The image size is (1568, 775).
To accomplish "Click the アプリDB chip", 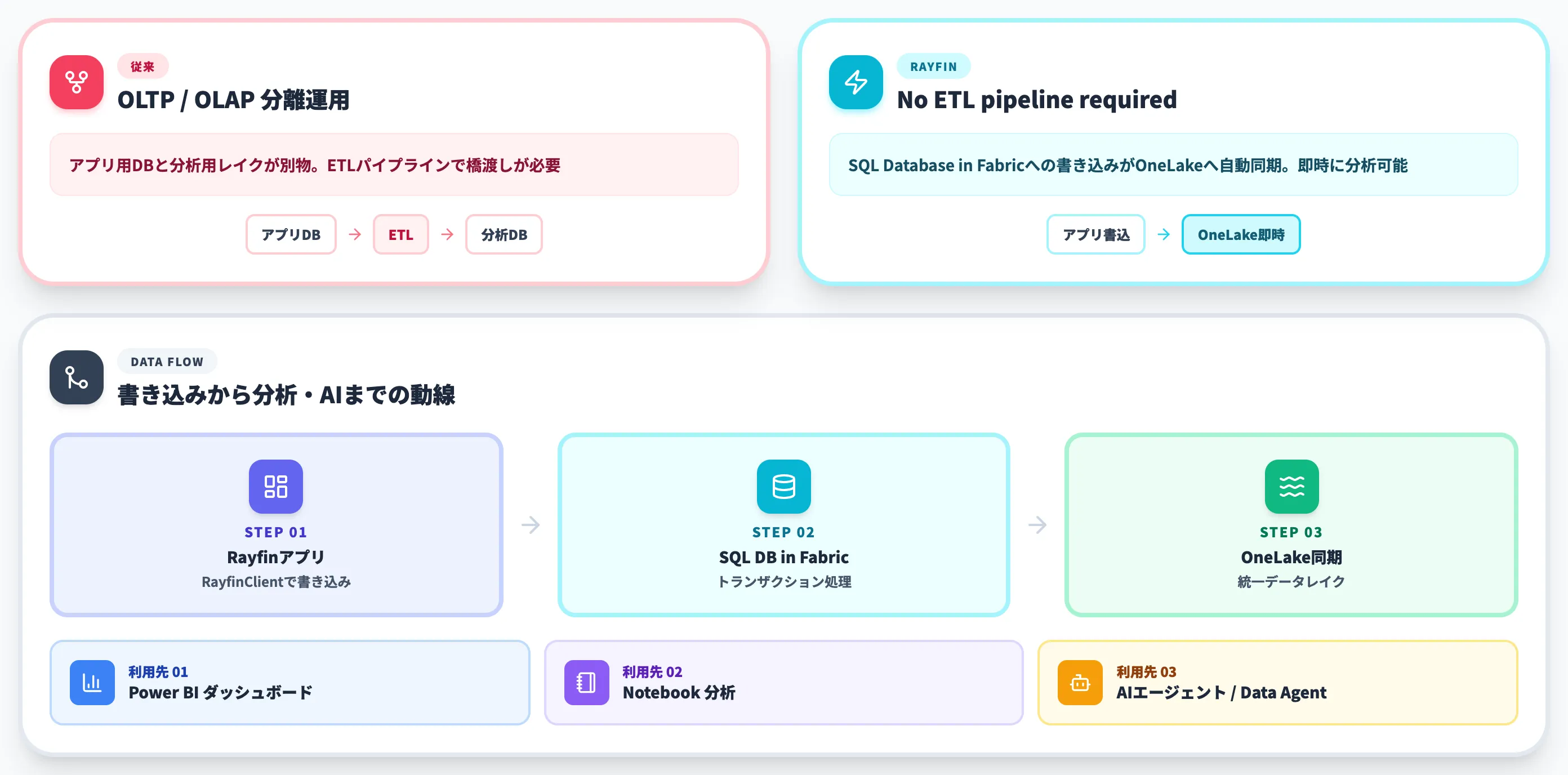I will (x=291, y=234).
